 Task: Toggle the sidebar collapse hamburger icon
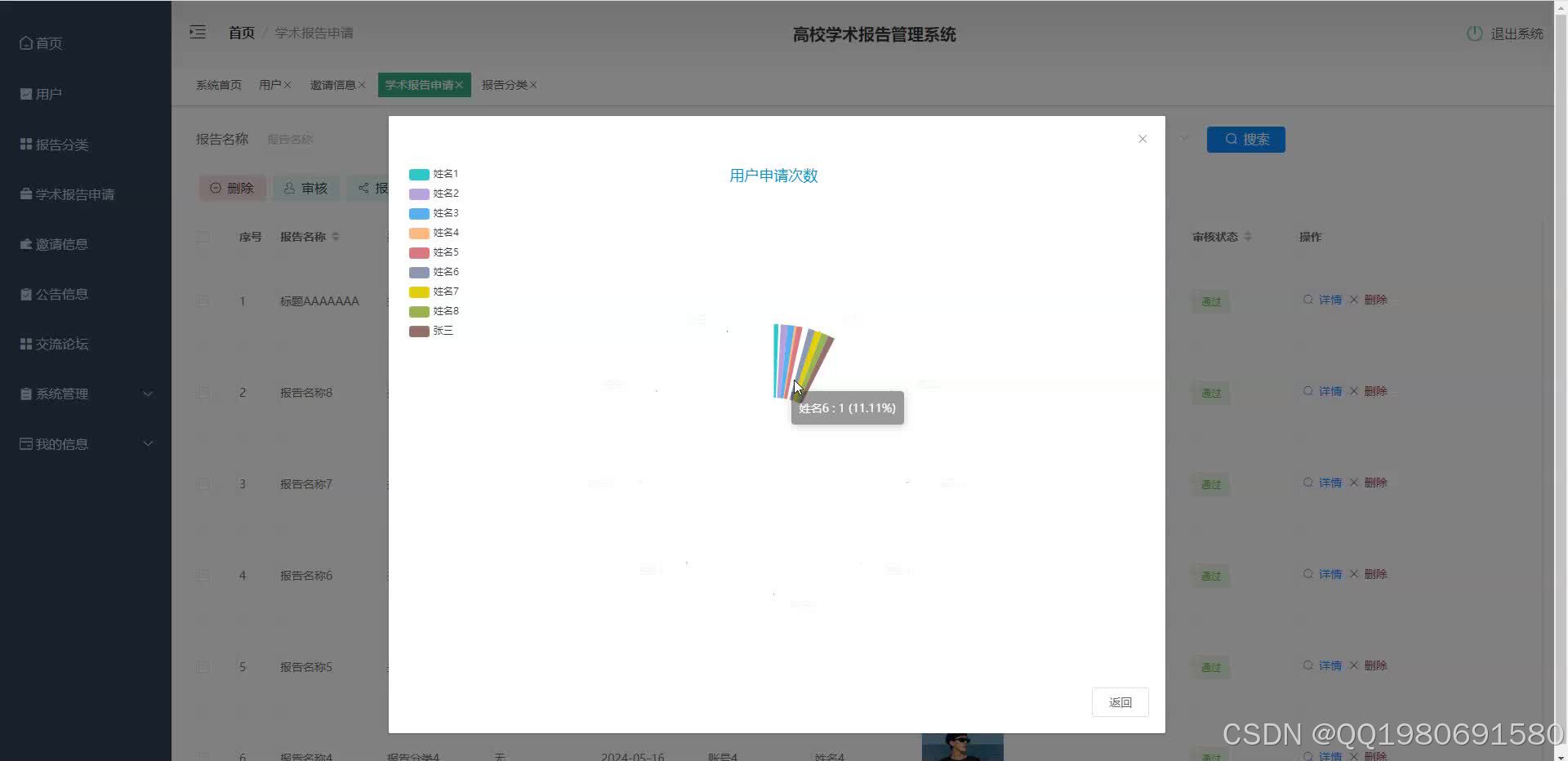coord(198,32)
